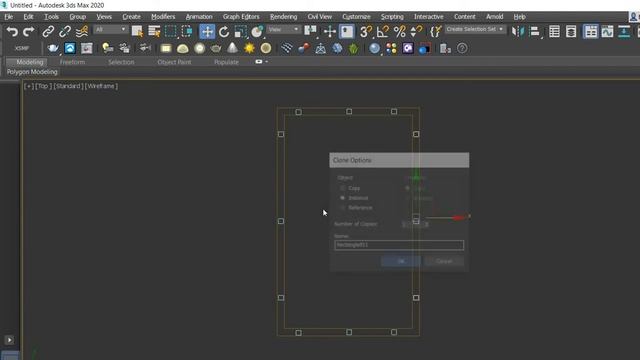Viewport: 640px width, 360px height.
Task: Open the Arnold menu
Action: pos(494,17)
